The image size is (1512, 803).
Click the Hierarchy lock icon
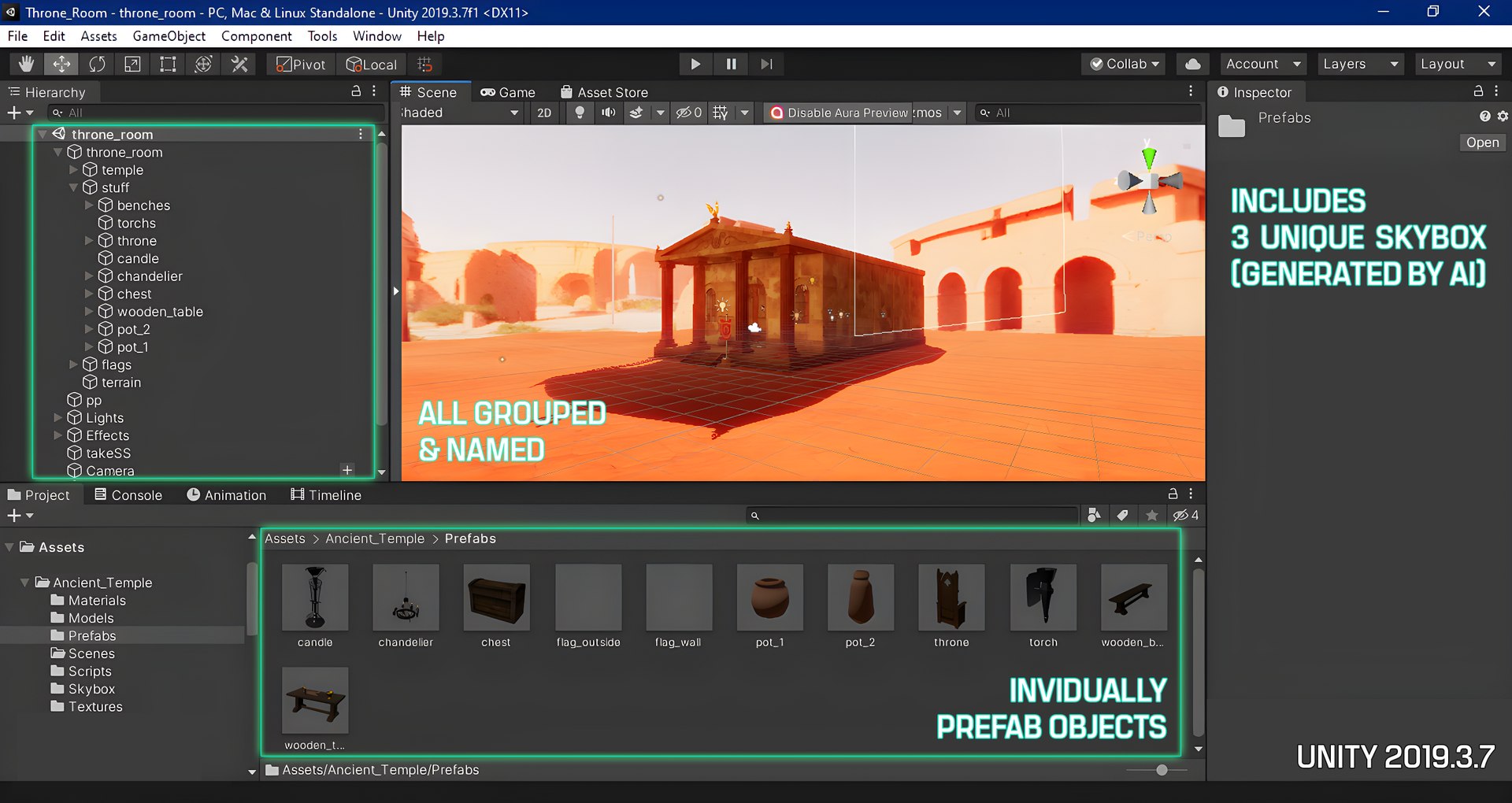tap(356, 91)
